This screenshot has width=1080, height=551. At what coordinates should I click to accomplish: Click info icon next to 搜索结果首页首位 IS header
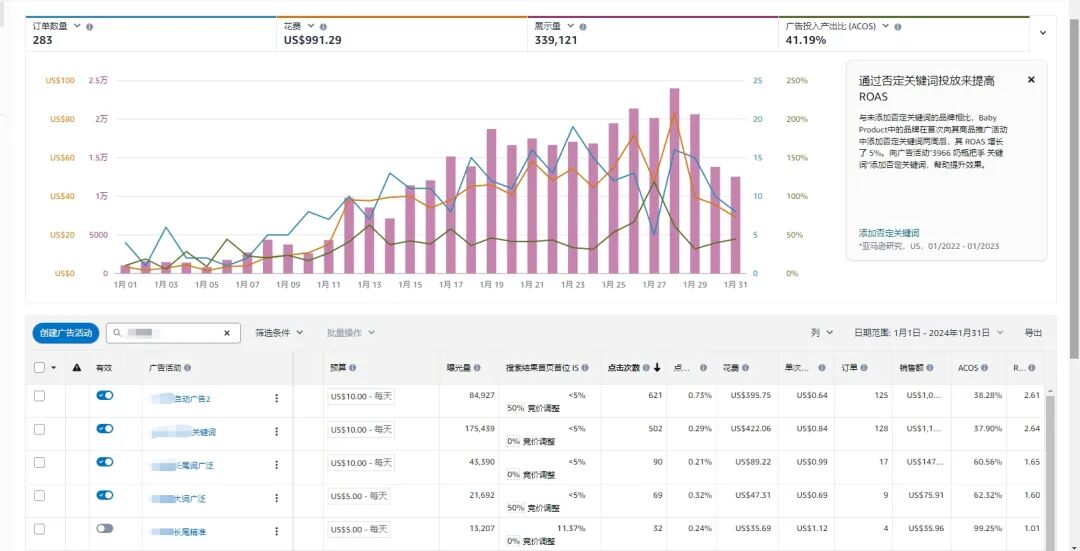click(585, 368)
